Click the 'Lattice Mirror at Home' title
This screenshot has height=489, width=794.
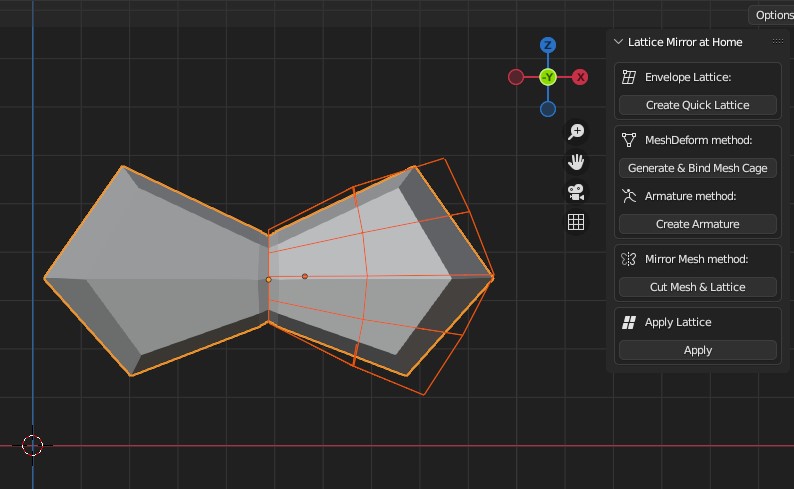click(685, 42)
